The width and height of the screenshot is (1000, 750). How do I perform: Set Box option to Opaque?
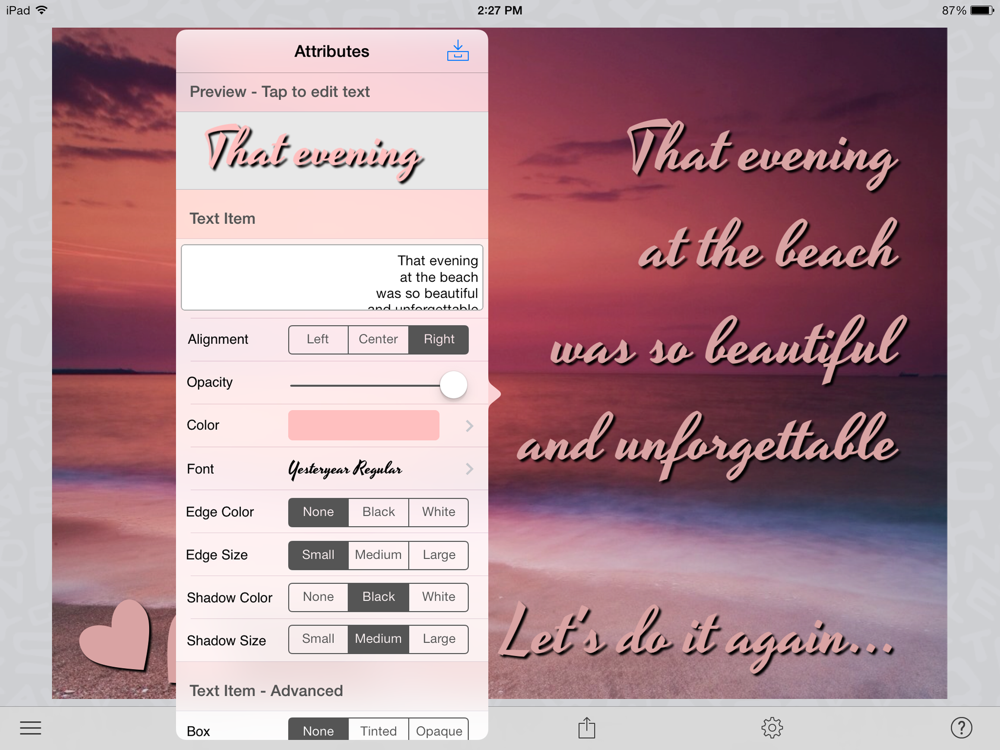tap(439, 730)
